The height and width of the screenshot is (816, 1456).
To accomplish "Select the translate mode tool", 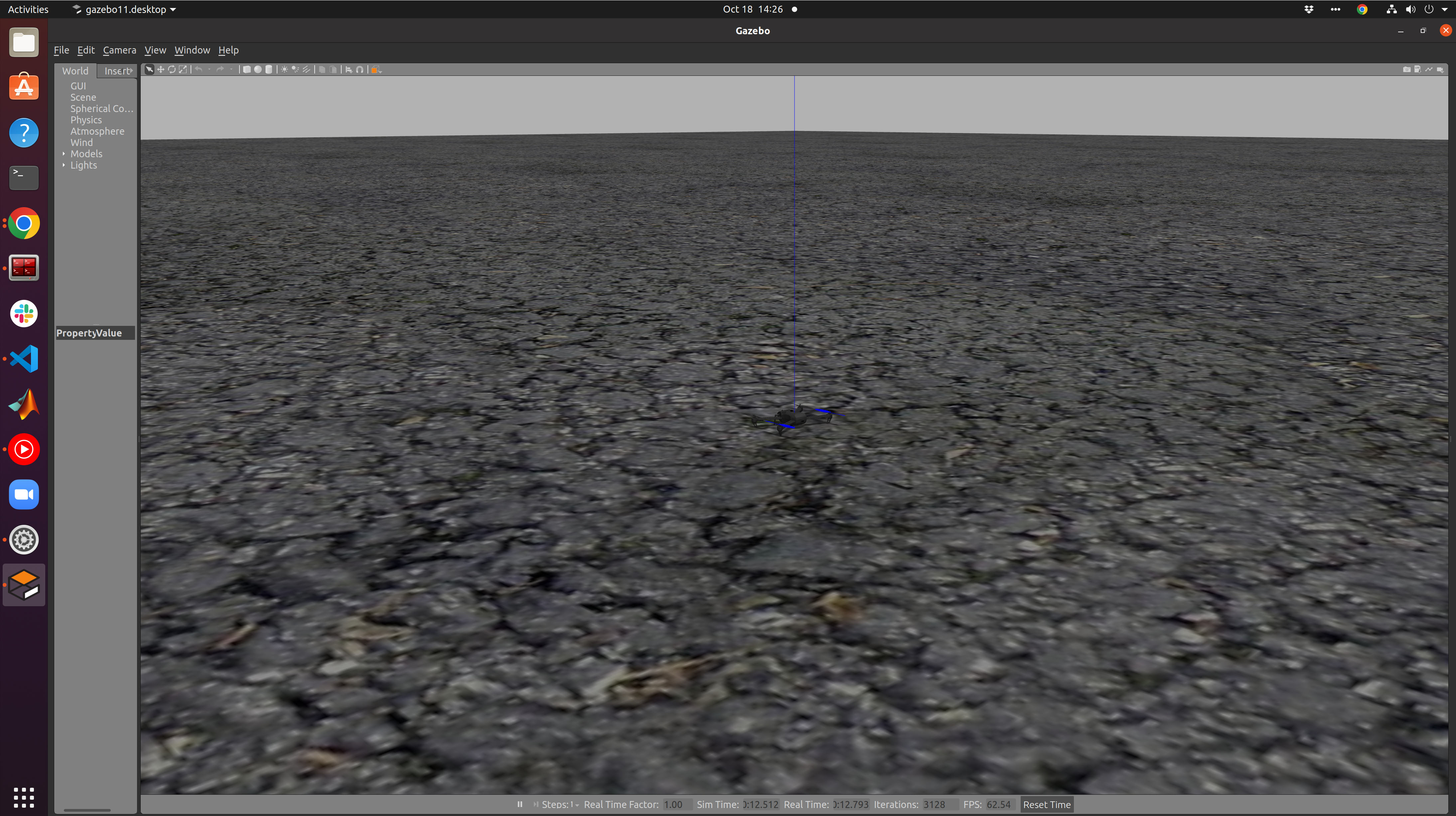I will click(161, 69).
